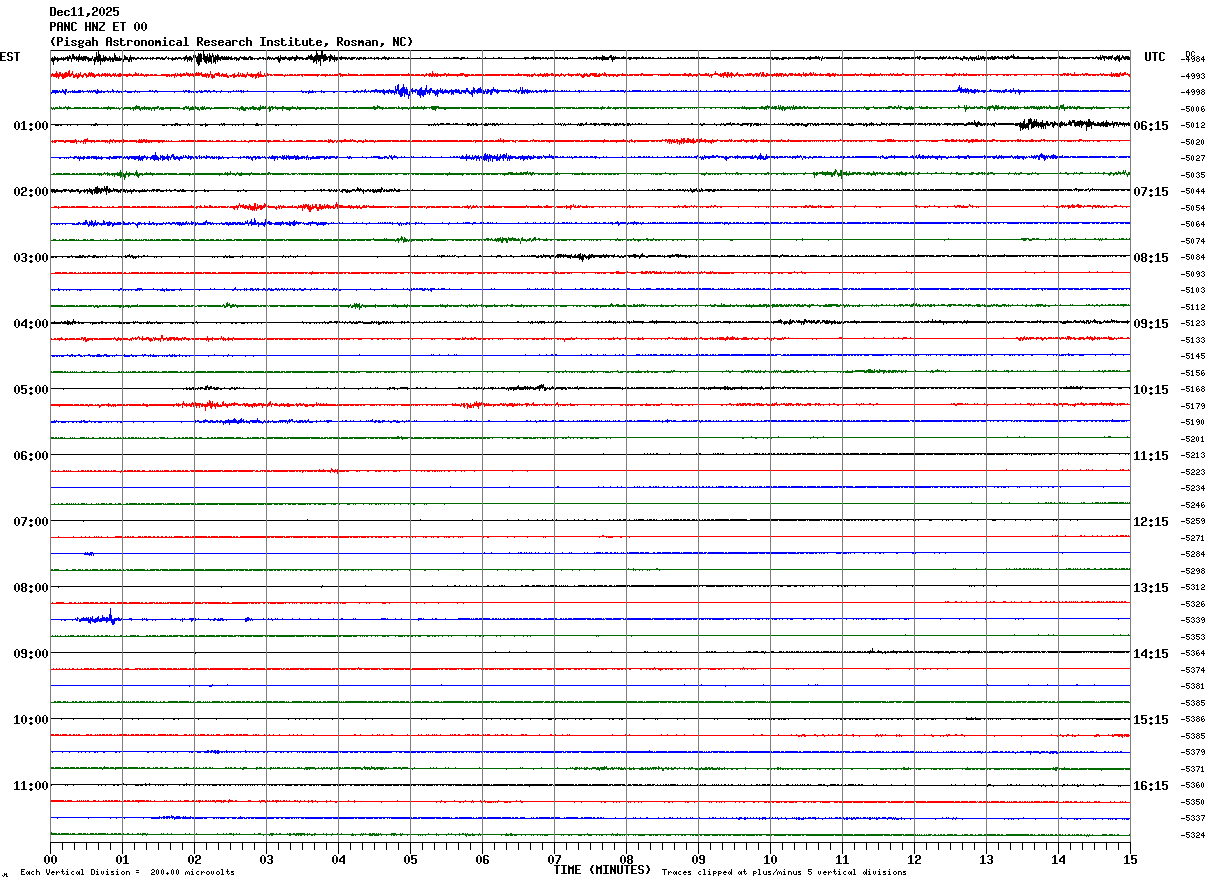
Task: Click the "09:15" UTC time label
Action: tap(1151, 324)
